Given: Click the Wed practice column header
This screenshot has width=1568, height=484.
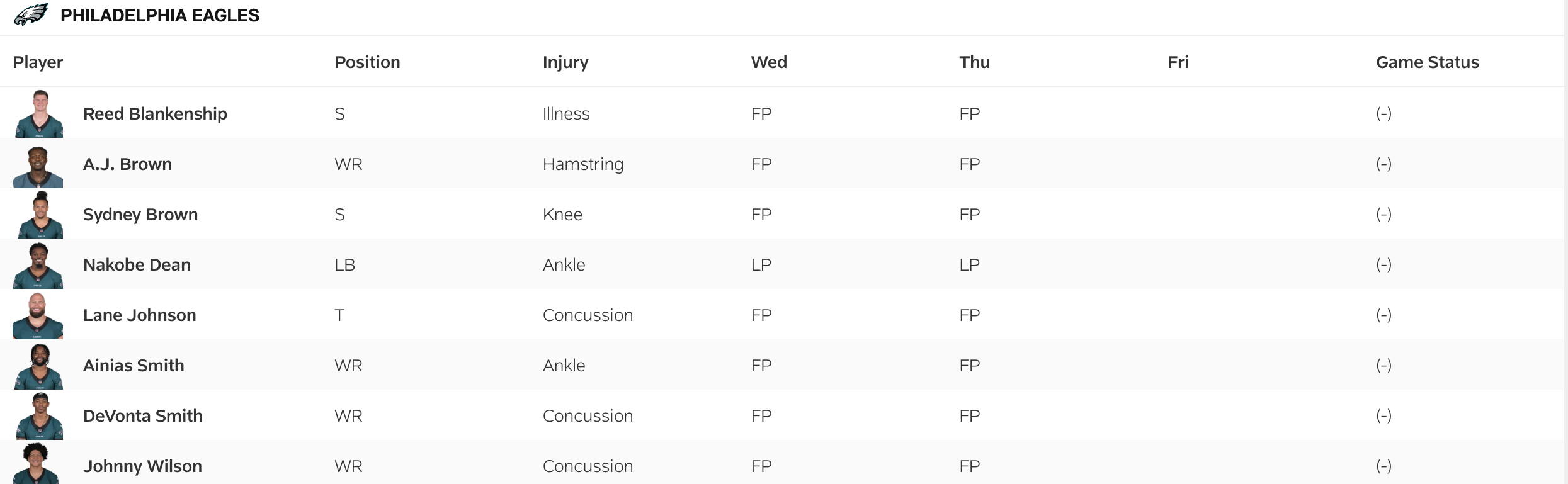Looking at the screenshot, I should pyautogui.click(x=769, y=62).
